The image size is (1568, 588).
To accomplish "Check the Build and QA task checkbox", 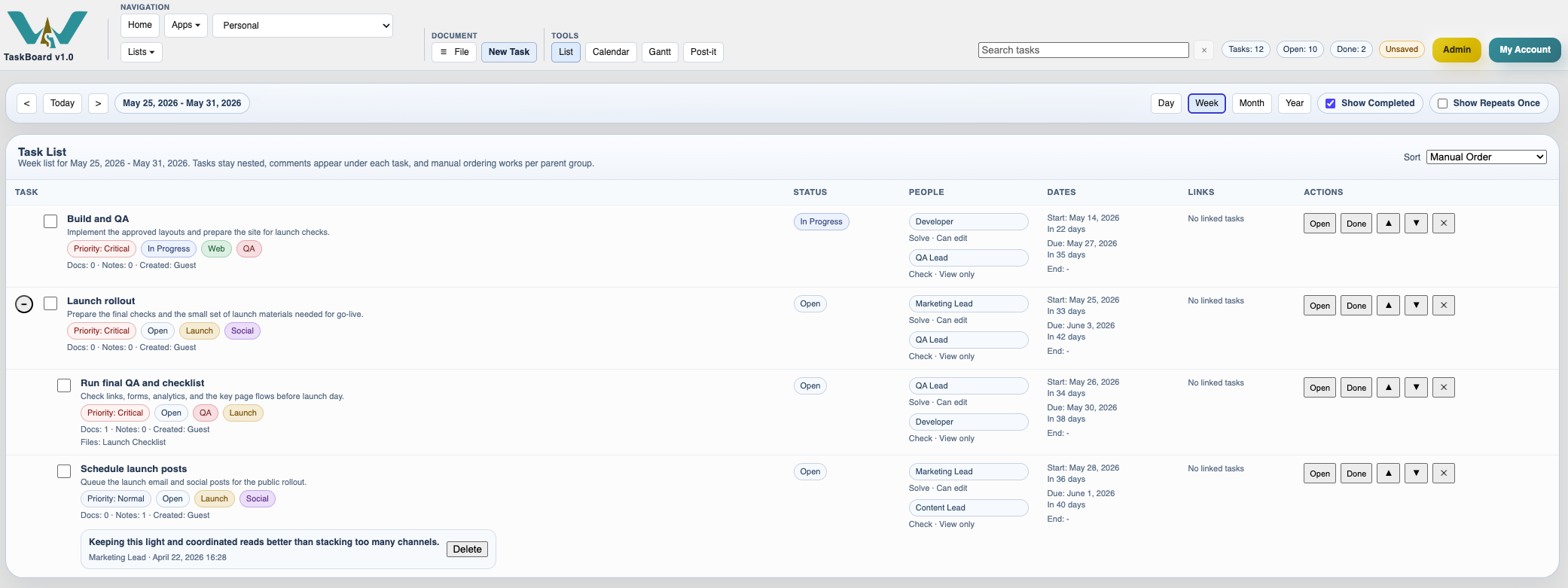I will pyautogui.click(x=50, y=221).
